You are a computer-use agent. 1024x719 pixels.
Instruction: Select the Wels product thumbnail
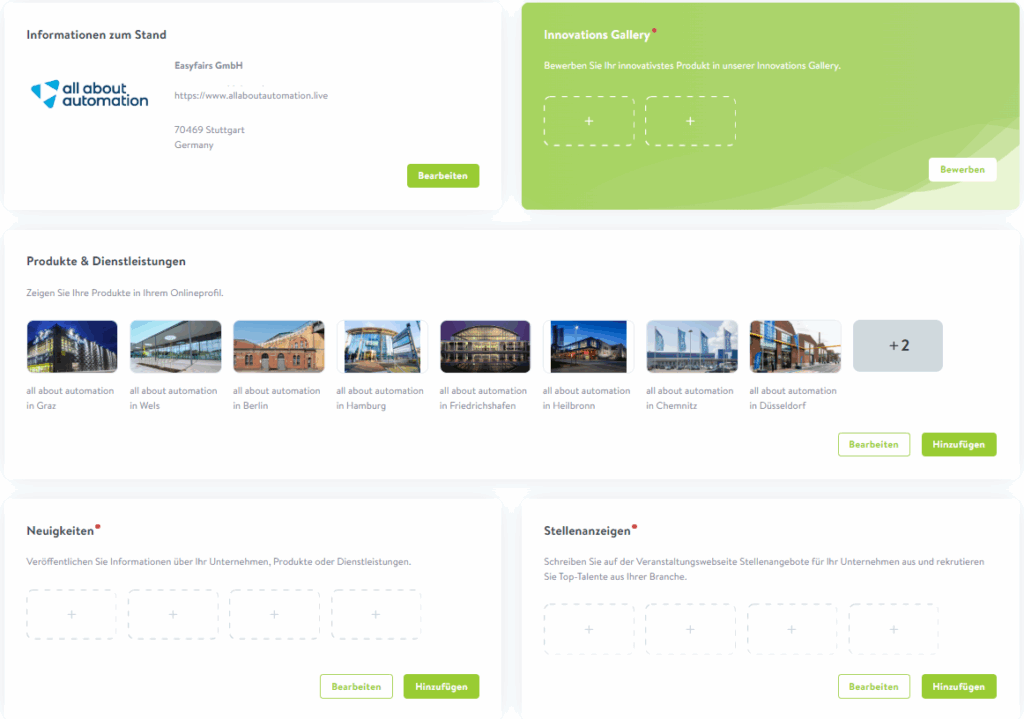(175, 346)
